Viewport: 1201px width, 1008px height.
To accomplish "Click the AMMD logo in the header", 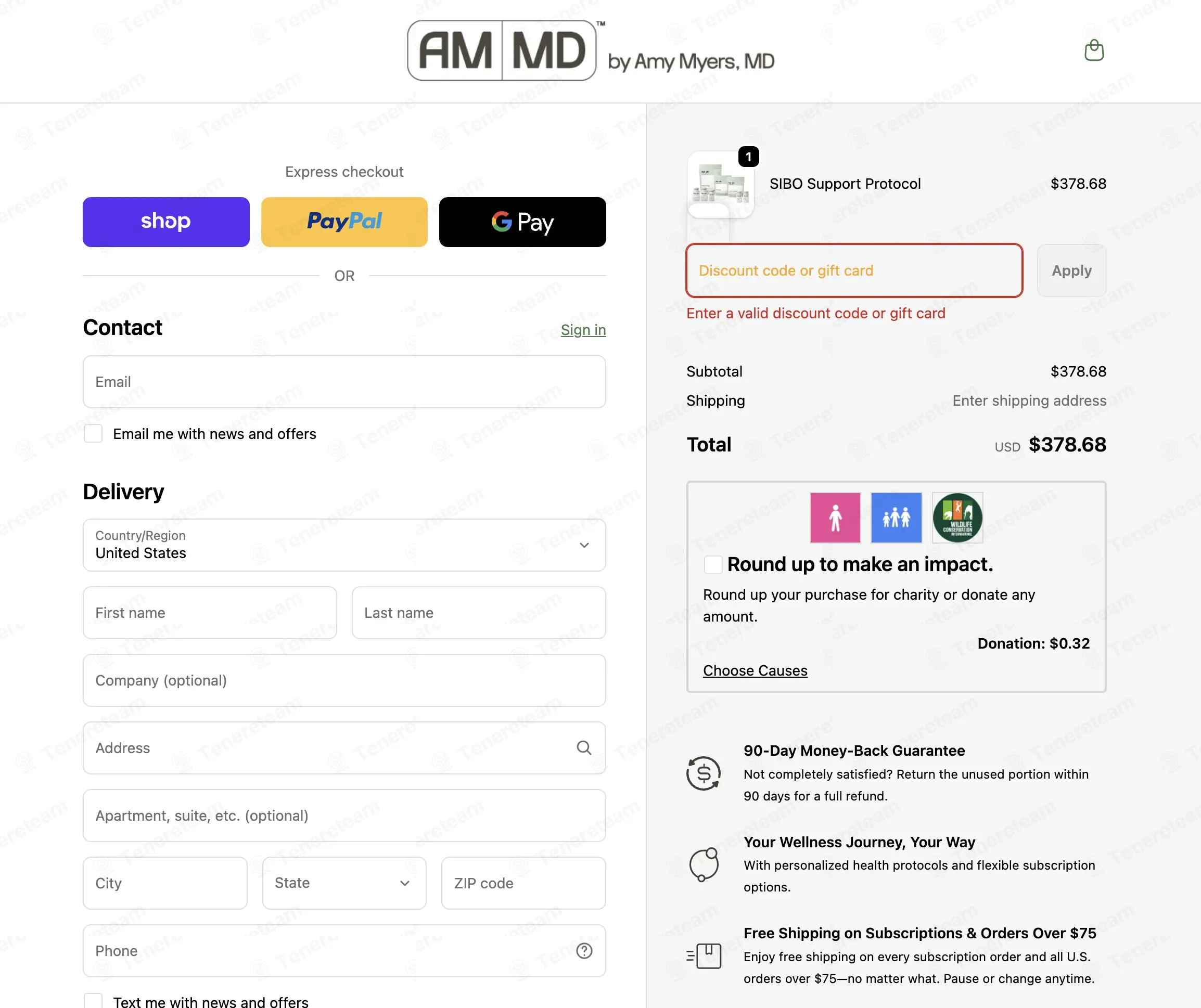I will [591, 50].
